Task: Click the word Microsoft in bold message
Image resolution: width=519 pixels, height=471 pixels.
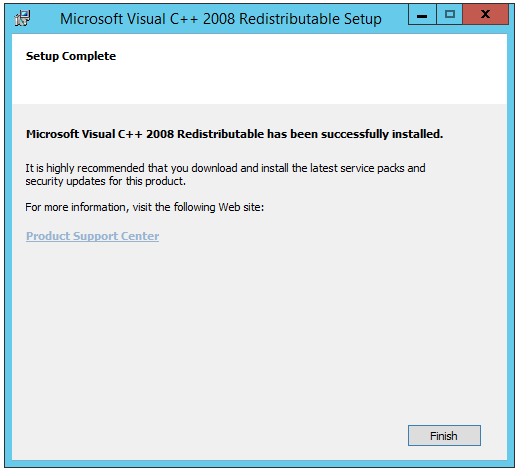Action: pyautogui.click(x=52, y=134)
